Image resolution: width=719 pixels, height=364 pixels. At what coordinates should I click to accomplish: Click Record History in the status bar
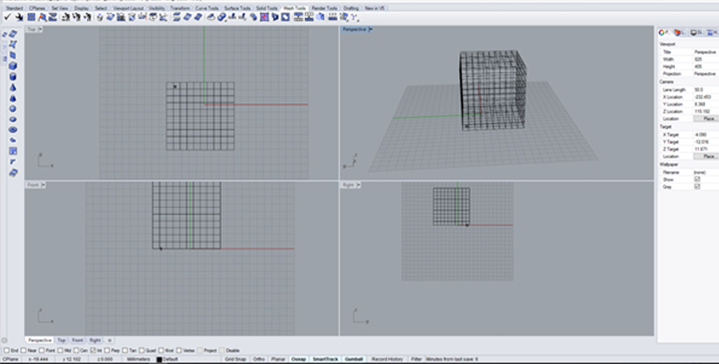[387, 359]
